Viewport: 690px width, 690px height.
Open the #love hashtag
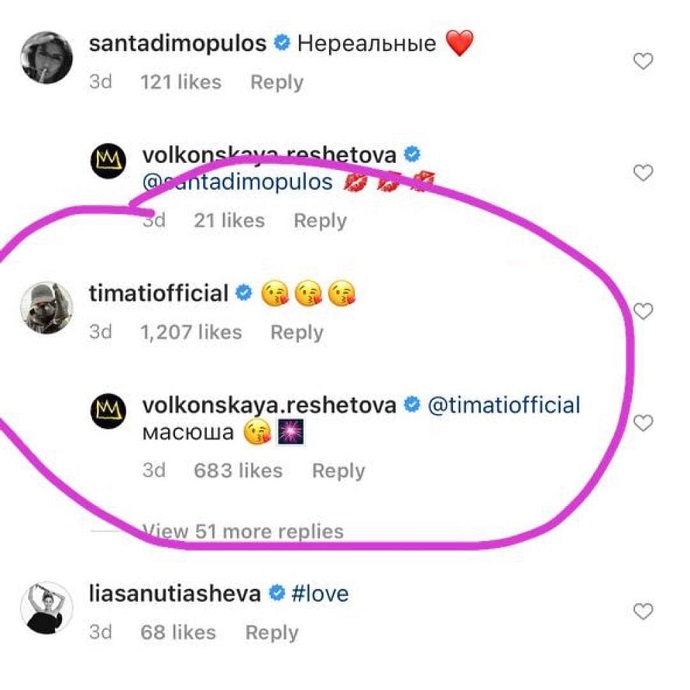pyautogui.click(x=320, y=593)
